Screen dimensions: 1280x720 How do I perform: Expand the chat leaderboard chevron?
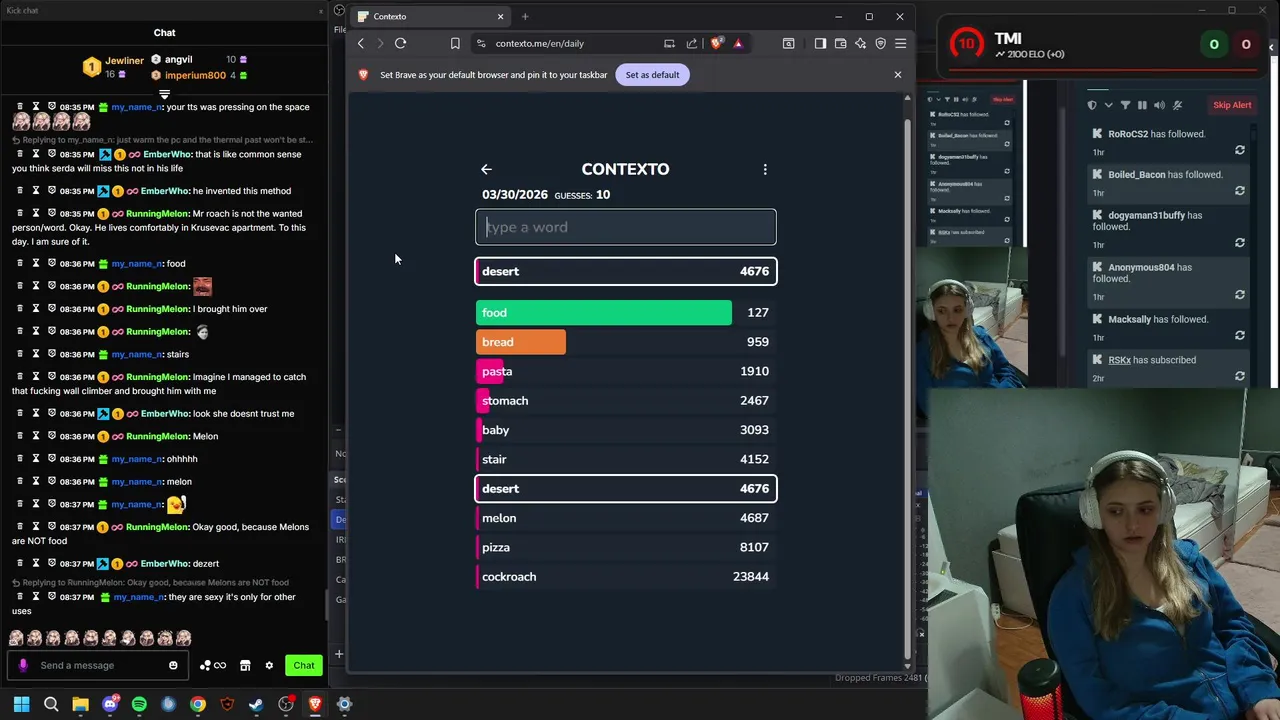pos(164,94)
